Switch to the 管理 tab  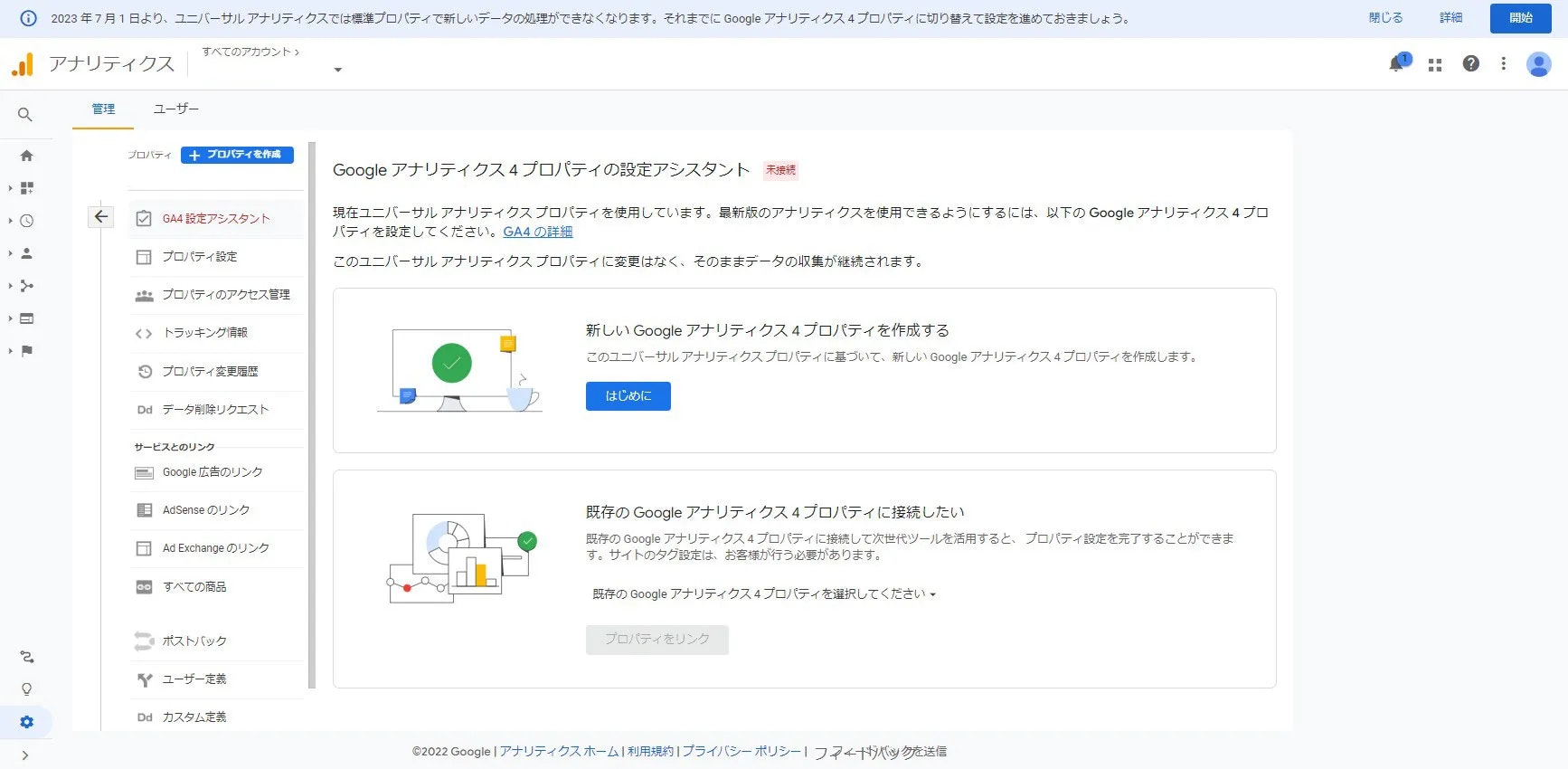103,109
